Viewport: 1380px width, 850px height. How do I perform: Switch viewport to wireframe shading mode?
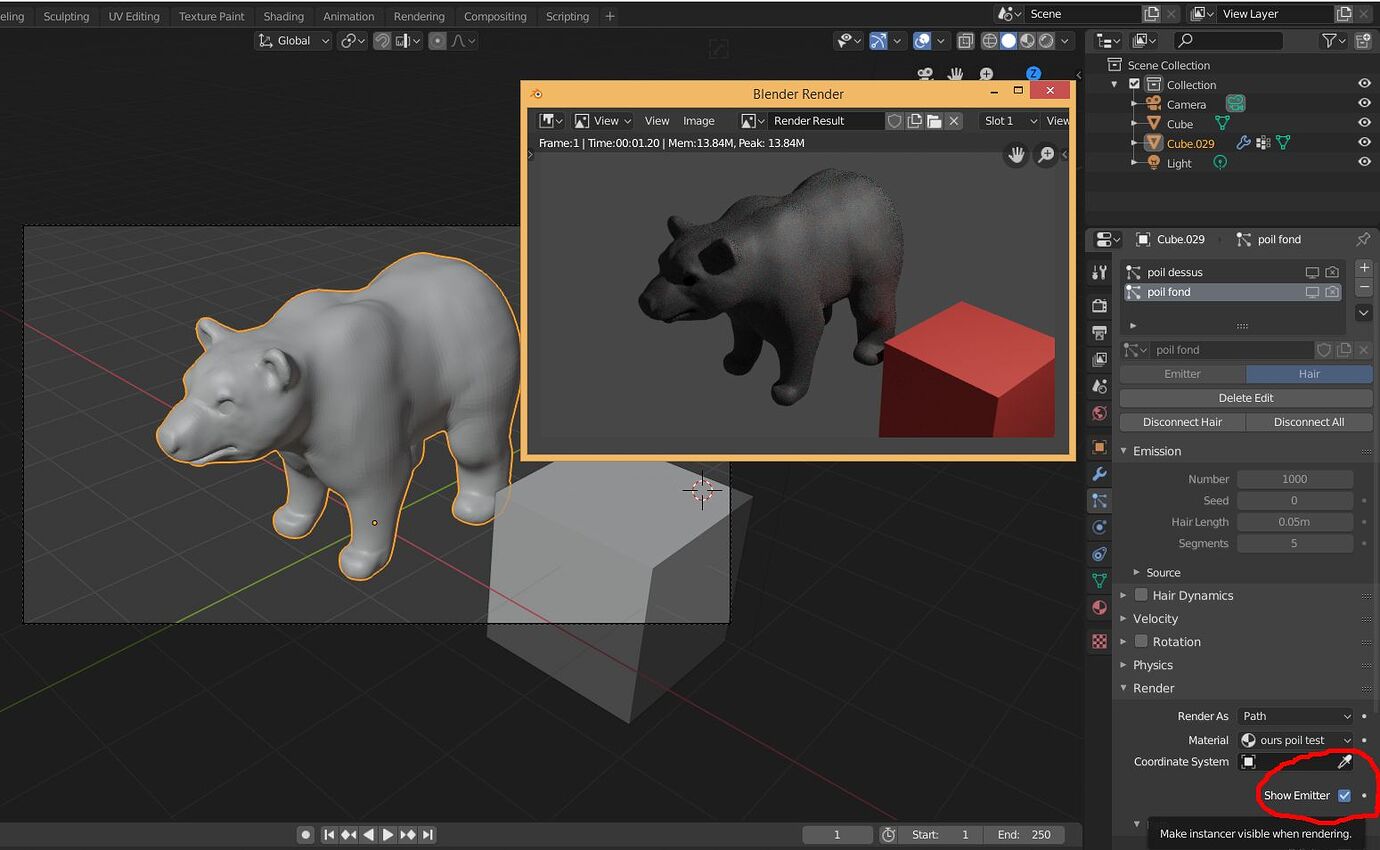click(989, 41)
